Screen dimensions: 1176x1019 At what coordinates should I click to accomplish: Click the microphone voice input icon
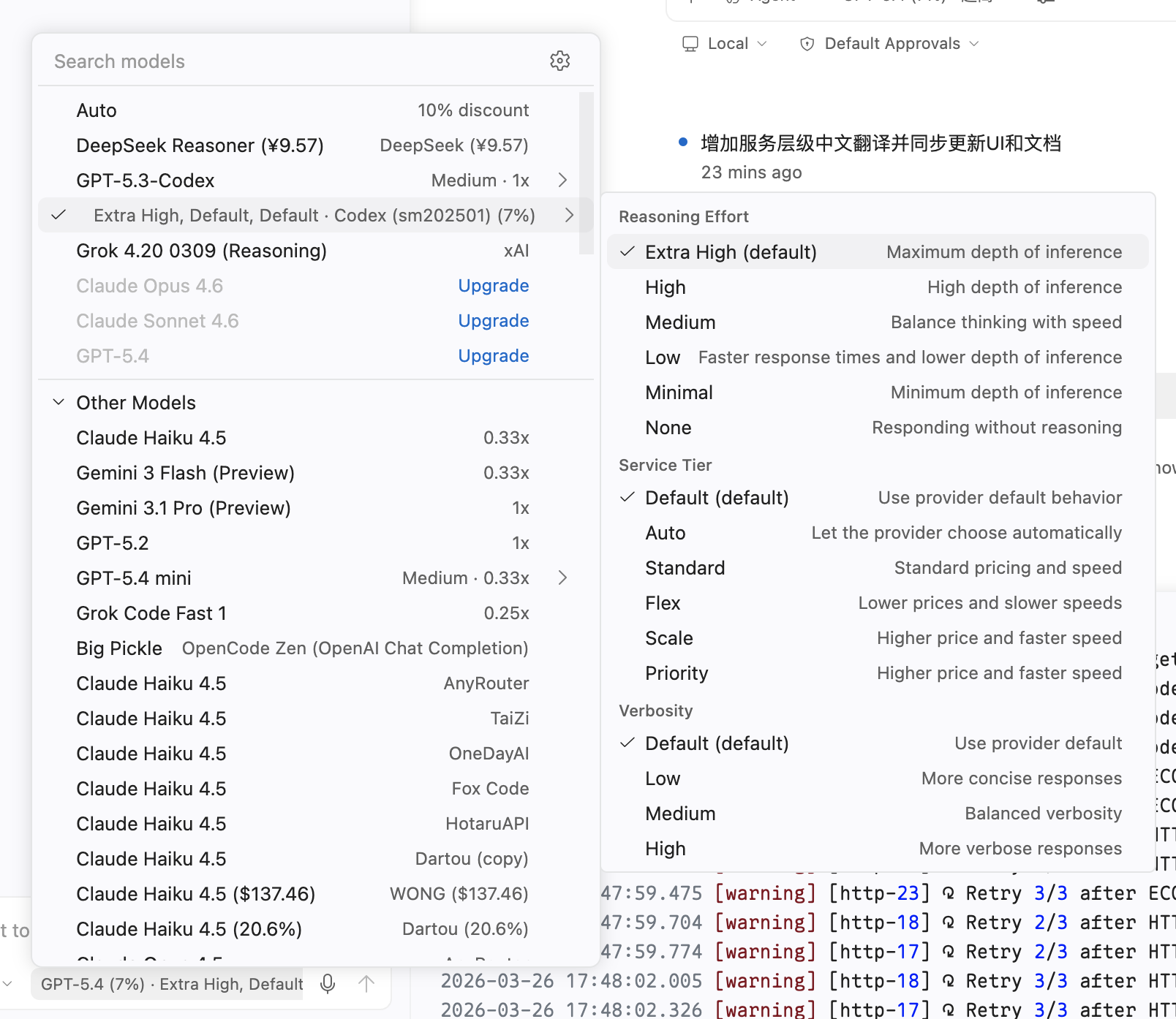coord(328,984)
